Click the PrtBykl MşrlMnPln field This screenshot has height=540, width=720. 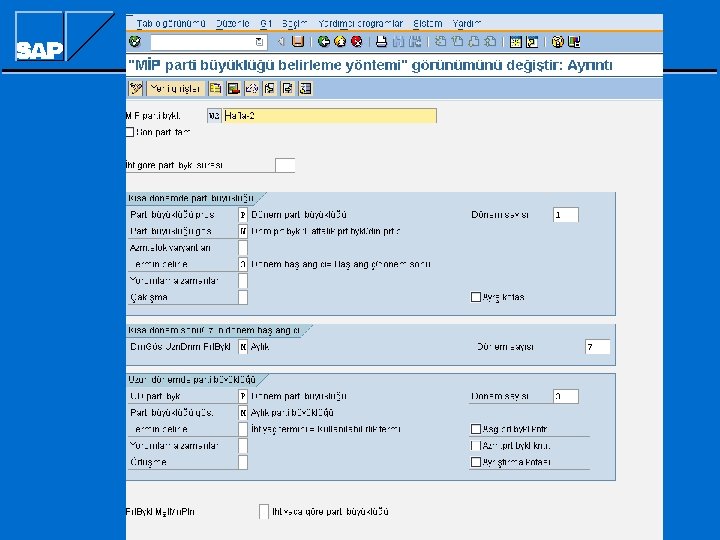[x=264, y=512]
